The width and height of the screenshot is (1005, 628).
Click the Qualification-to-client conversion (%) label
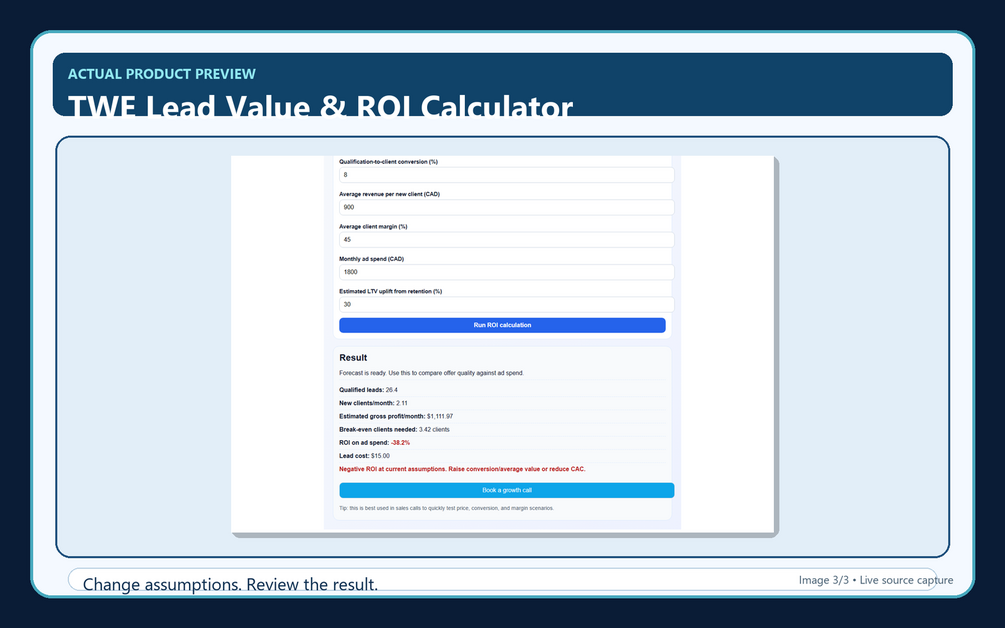(x=388, y=161)
